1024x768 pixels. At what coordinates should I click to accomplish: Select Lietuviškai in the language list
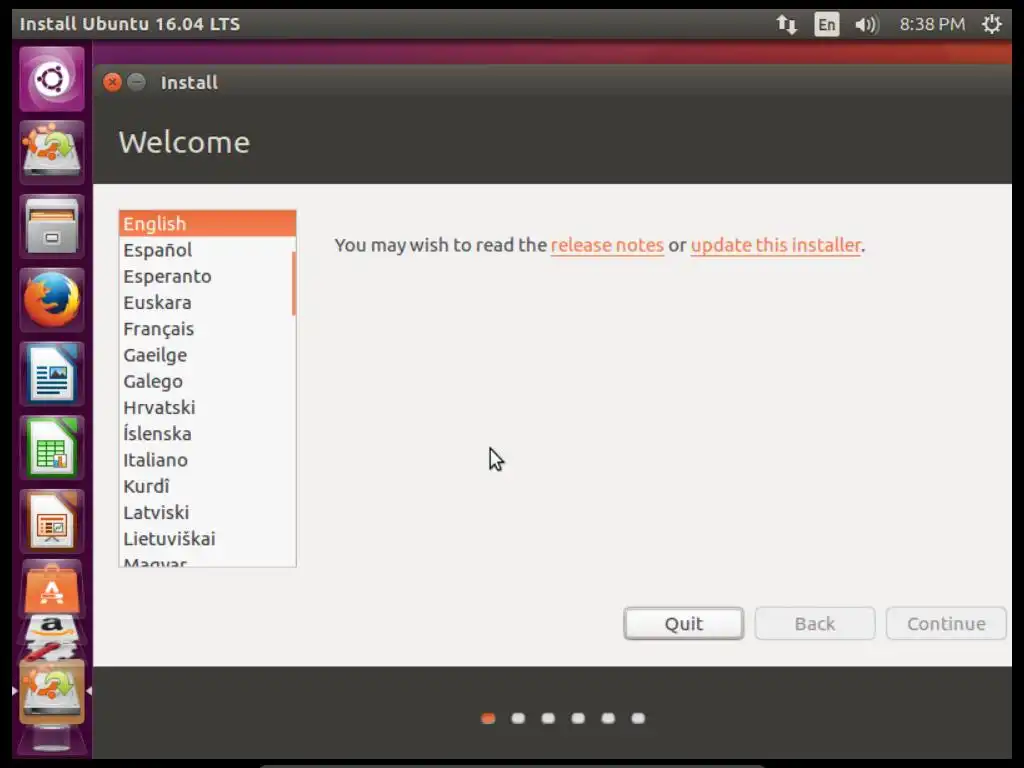coord(206,539)
